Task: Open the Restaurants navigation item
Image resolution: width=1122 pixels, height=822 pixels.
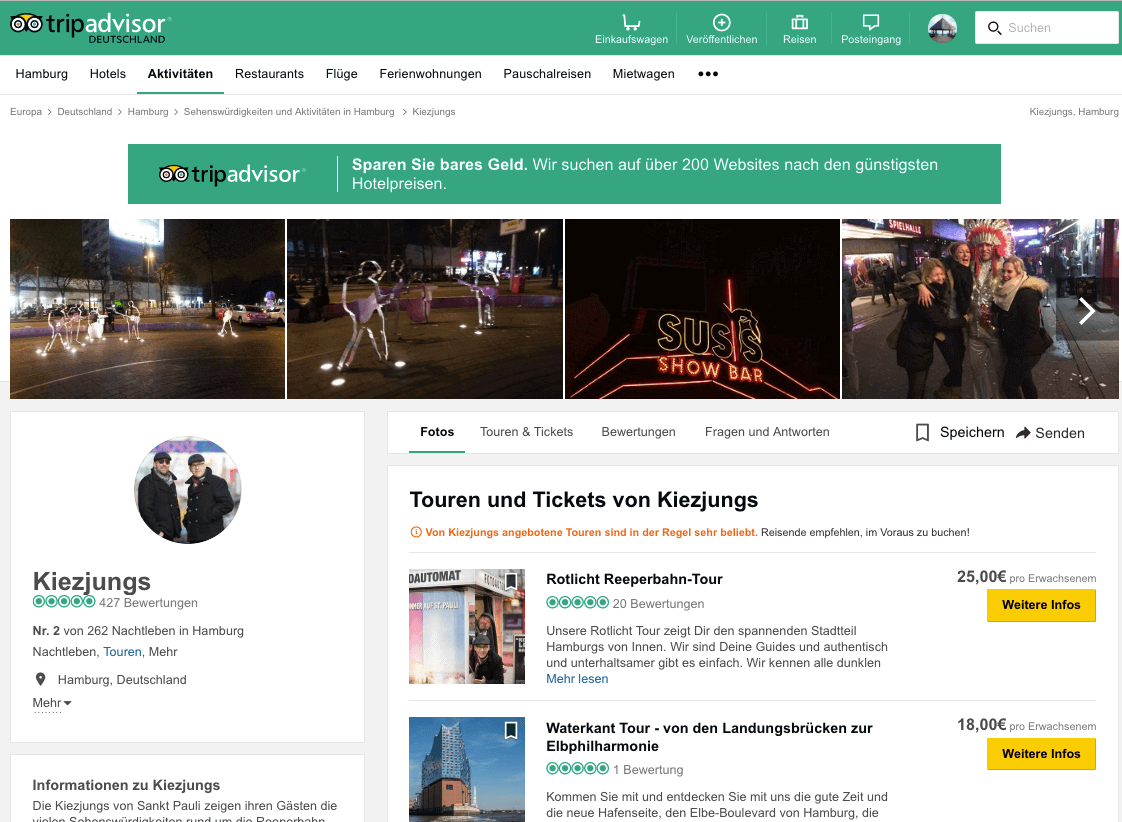Action: click(x=269, y=74)
